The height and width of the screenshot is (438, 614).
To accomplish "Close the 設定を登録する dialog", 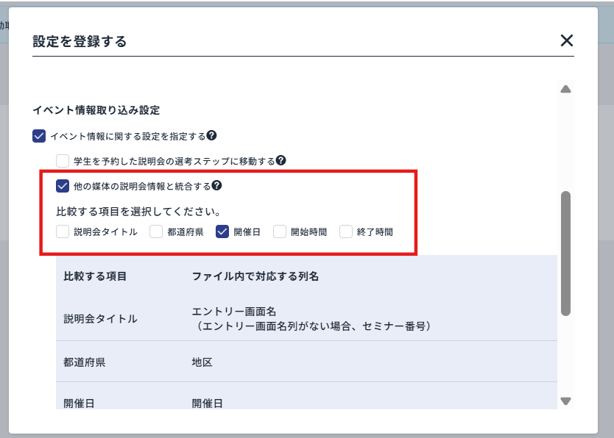I will [566, 41].
